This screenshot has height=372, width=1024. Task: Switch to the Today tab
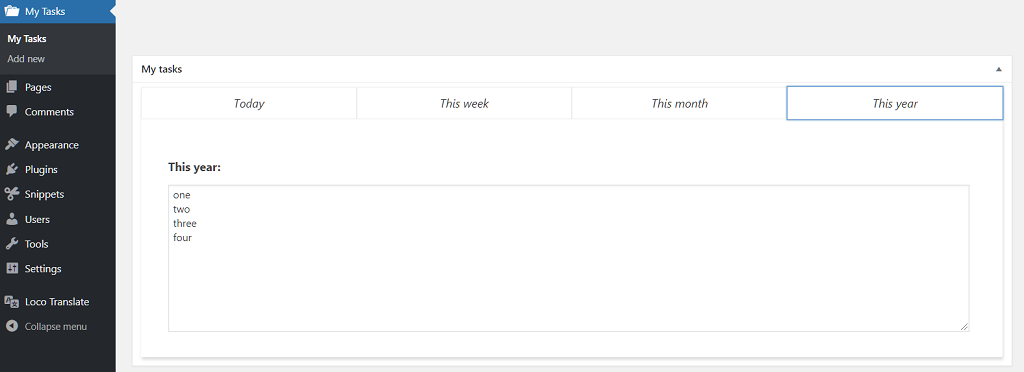coord(249,103)
